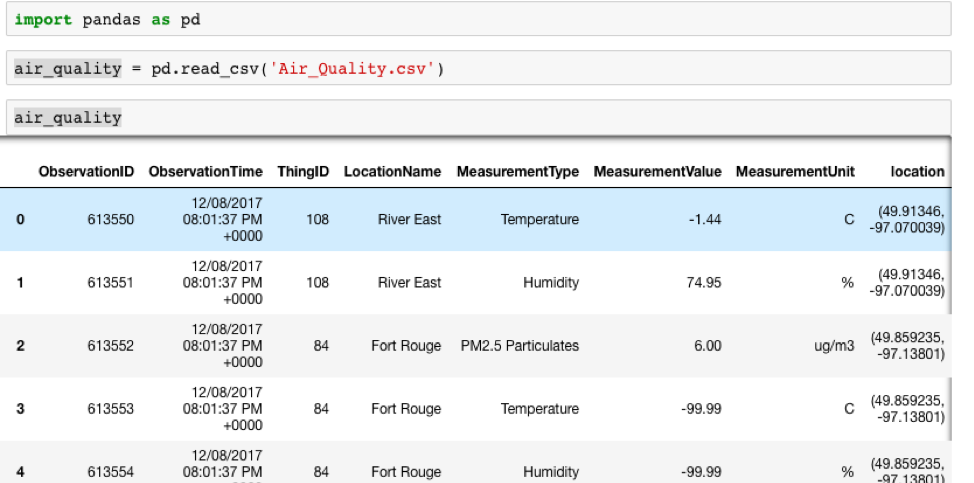This screenshot has width=974, height=483.
Task: Click ObservationID cell 613551
Action: click(x=111, y=282)
